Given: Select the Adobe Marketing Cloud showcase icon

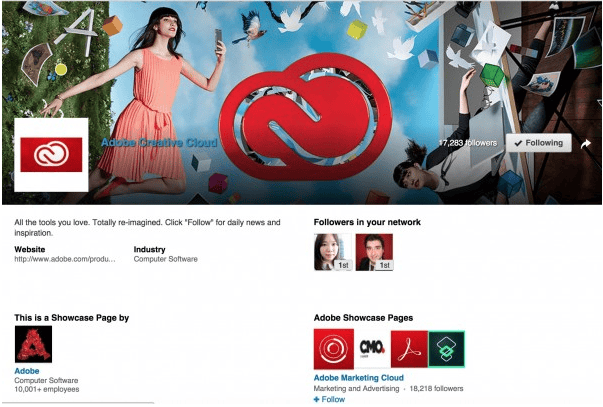Looking at the screenshot, I should 334,349.
